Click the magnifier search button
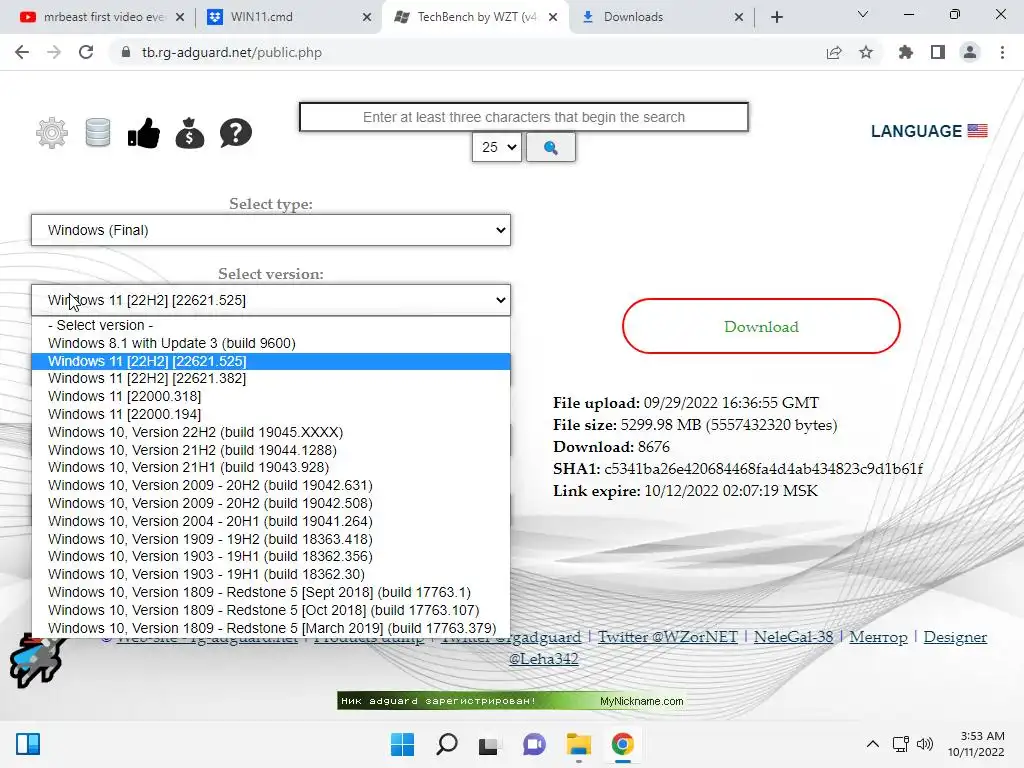 tap(551, 148)
